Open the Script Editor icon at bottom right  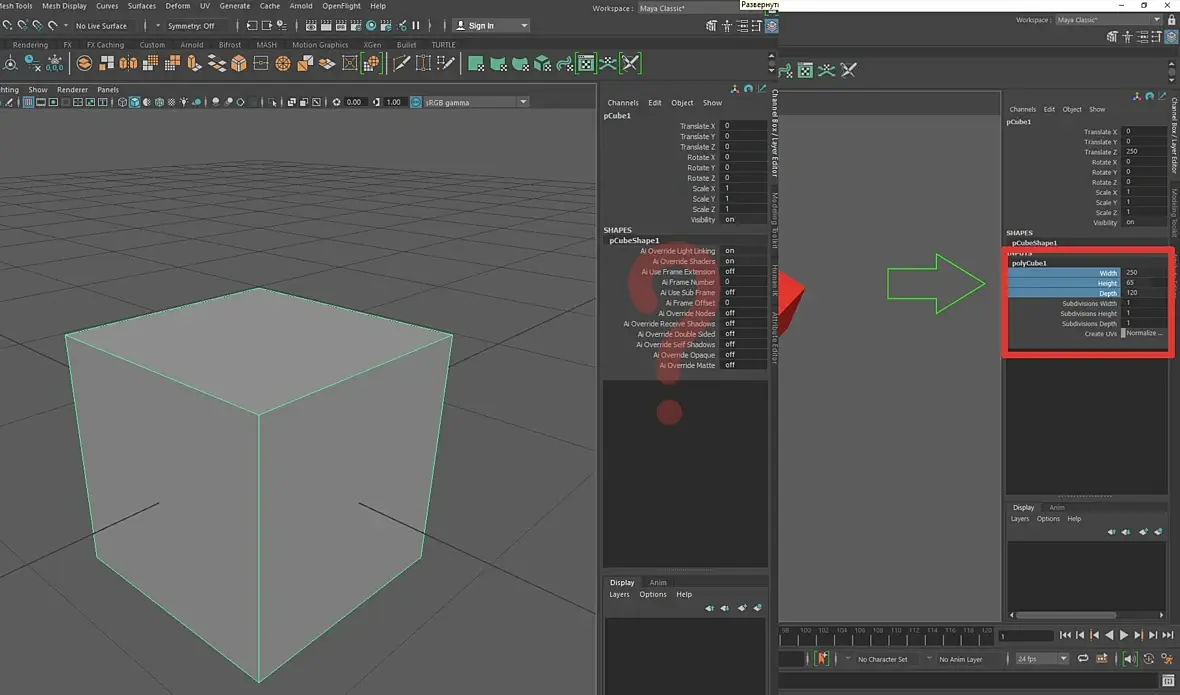1169,681
